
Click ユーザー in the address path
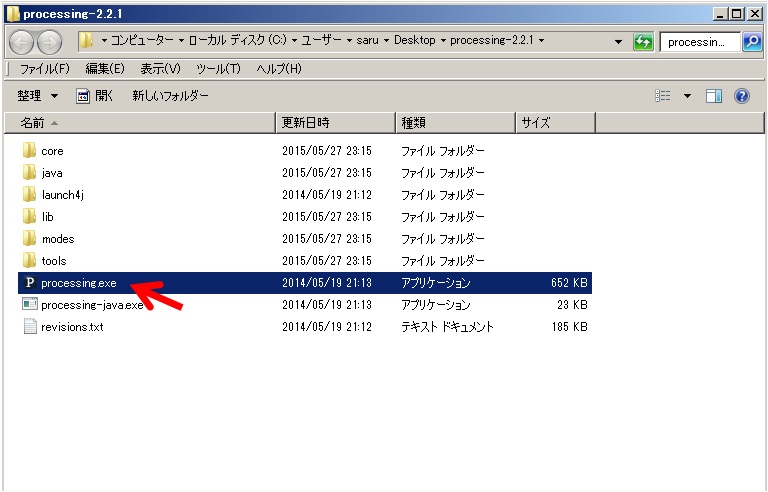(x=321, y=41)
